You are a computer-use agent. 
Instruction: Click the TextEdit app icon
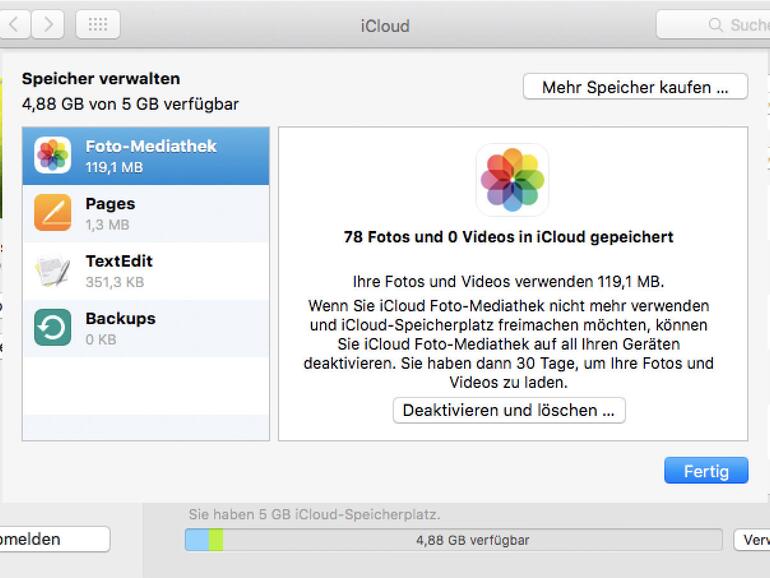[x=53, y=270]
